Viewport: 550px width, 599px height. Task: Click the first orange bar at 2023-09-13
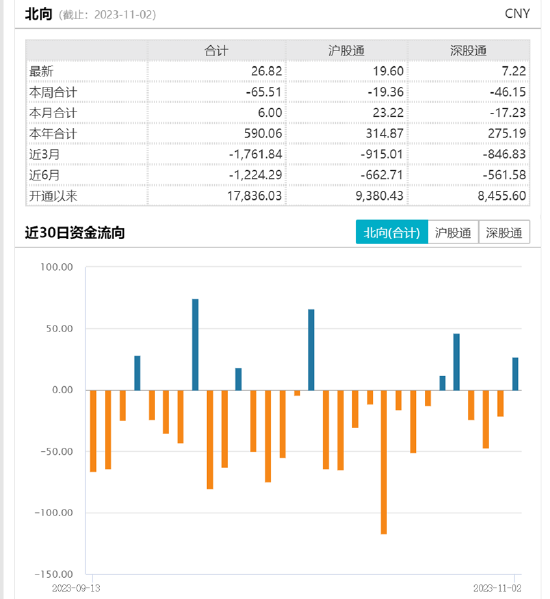93,431
